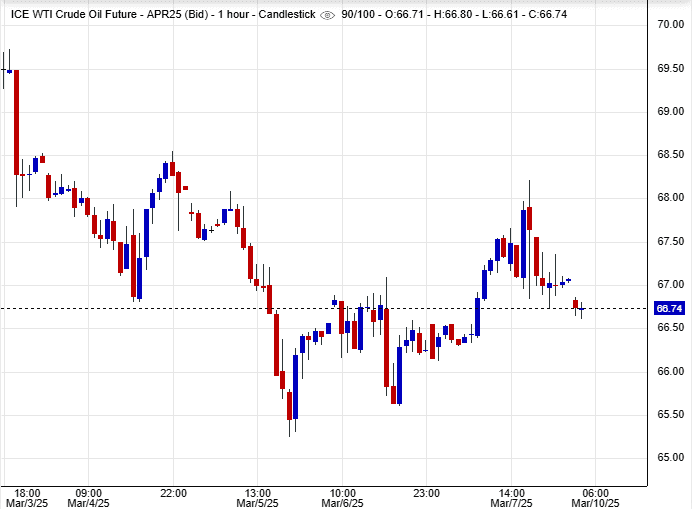Click the 65.00 price axis label
692x509 pixels.
click(668, 458)
